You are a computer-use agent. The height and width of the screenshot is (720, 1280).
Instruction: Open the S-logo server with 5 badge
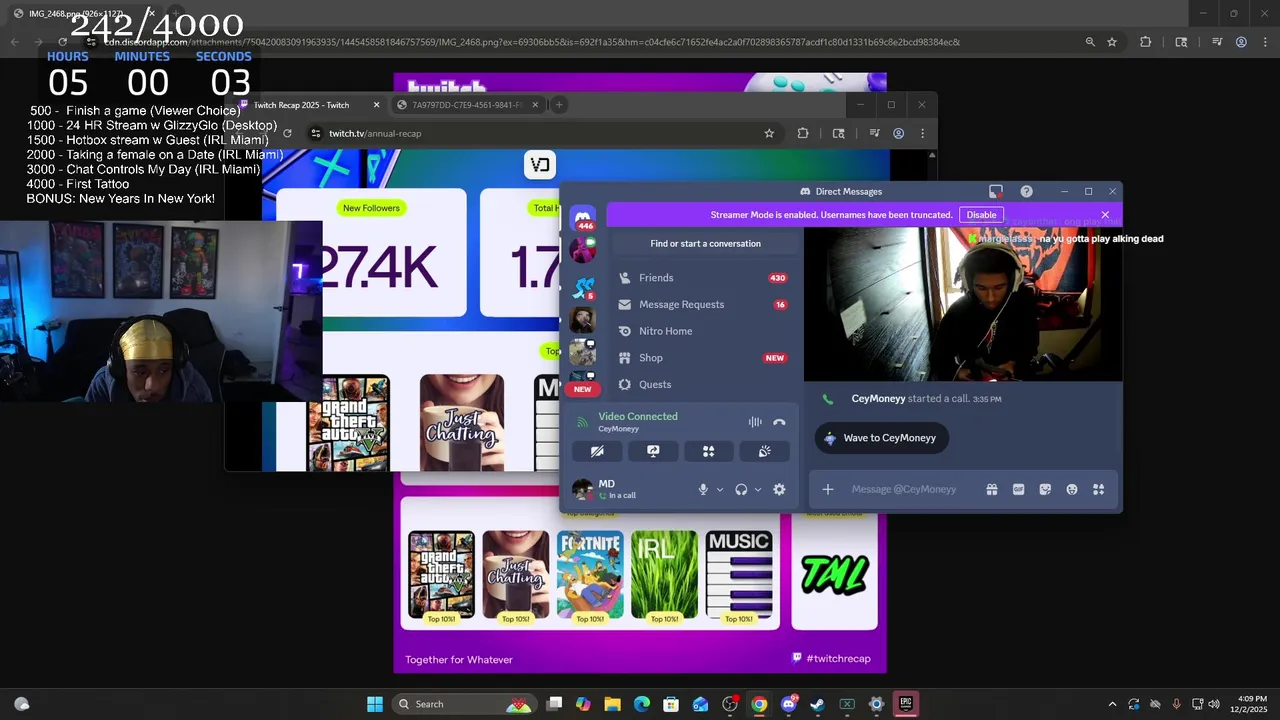583,288
